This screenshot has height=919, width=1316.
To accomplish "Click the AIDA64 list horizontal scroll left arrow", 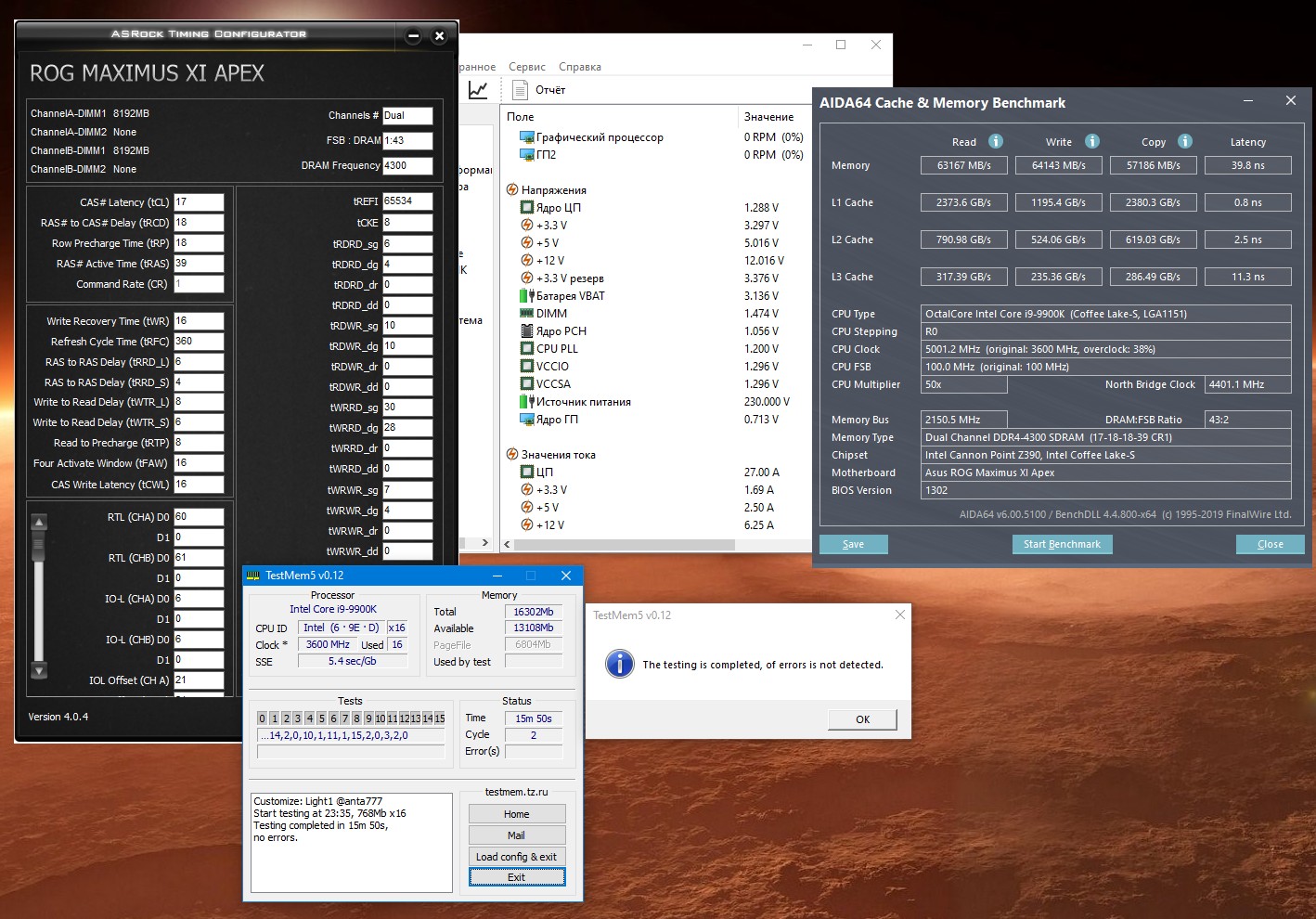I will point(507,544).
